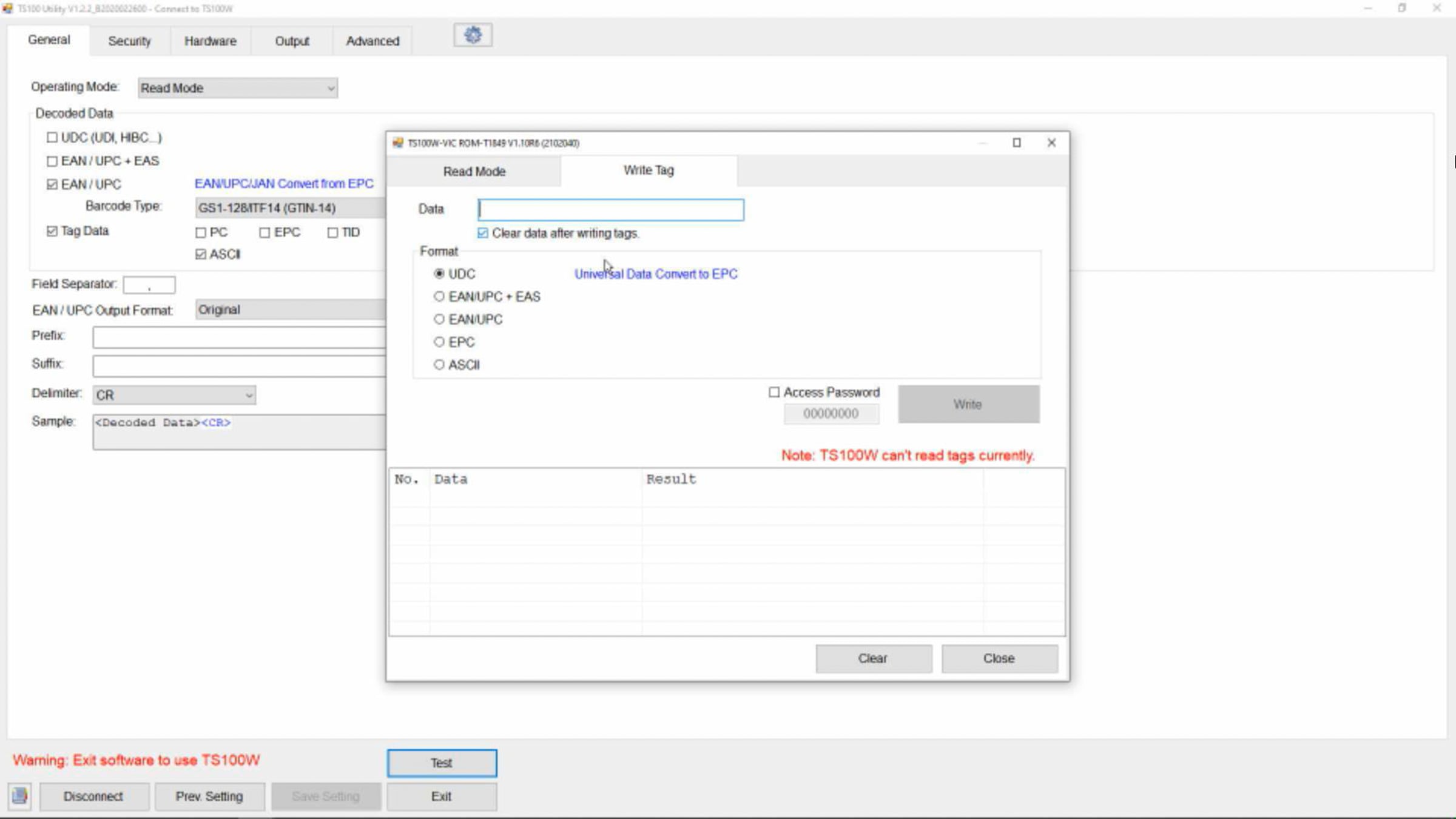Viewport: 1456px width, 819px height.
Task: Open the EAN/UPC/JAN Convert from EPC link
Action: point(284,184)
